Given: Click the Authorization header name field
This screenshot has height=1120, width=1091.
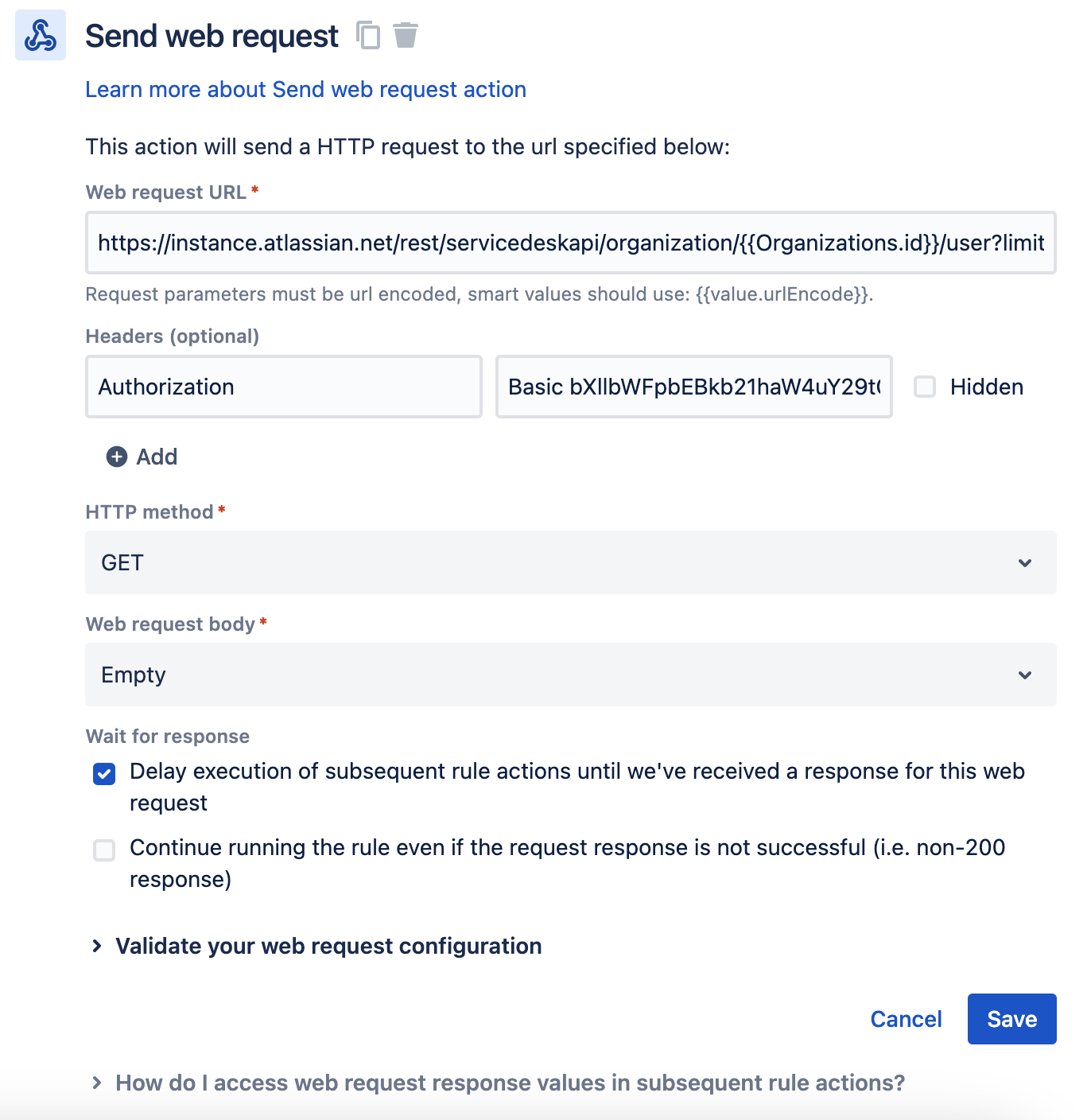Looking at the screenshot, I should [x=284, y=387].
